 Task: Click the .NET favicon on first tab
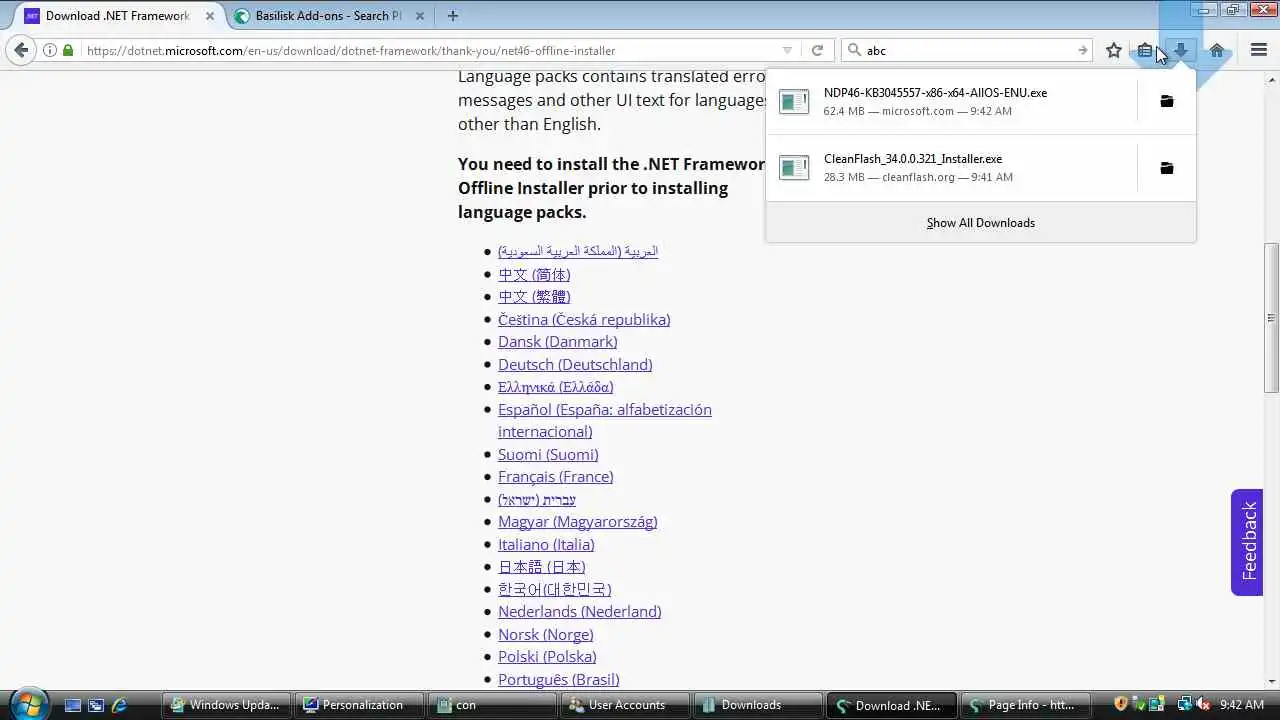[32, 16]
